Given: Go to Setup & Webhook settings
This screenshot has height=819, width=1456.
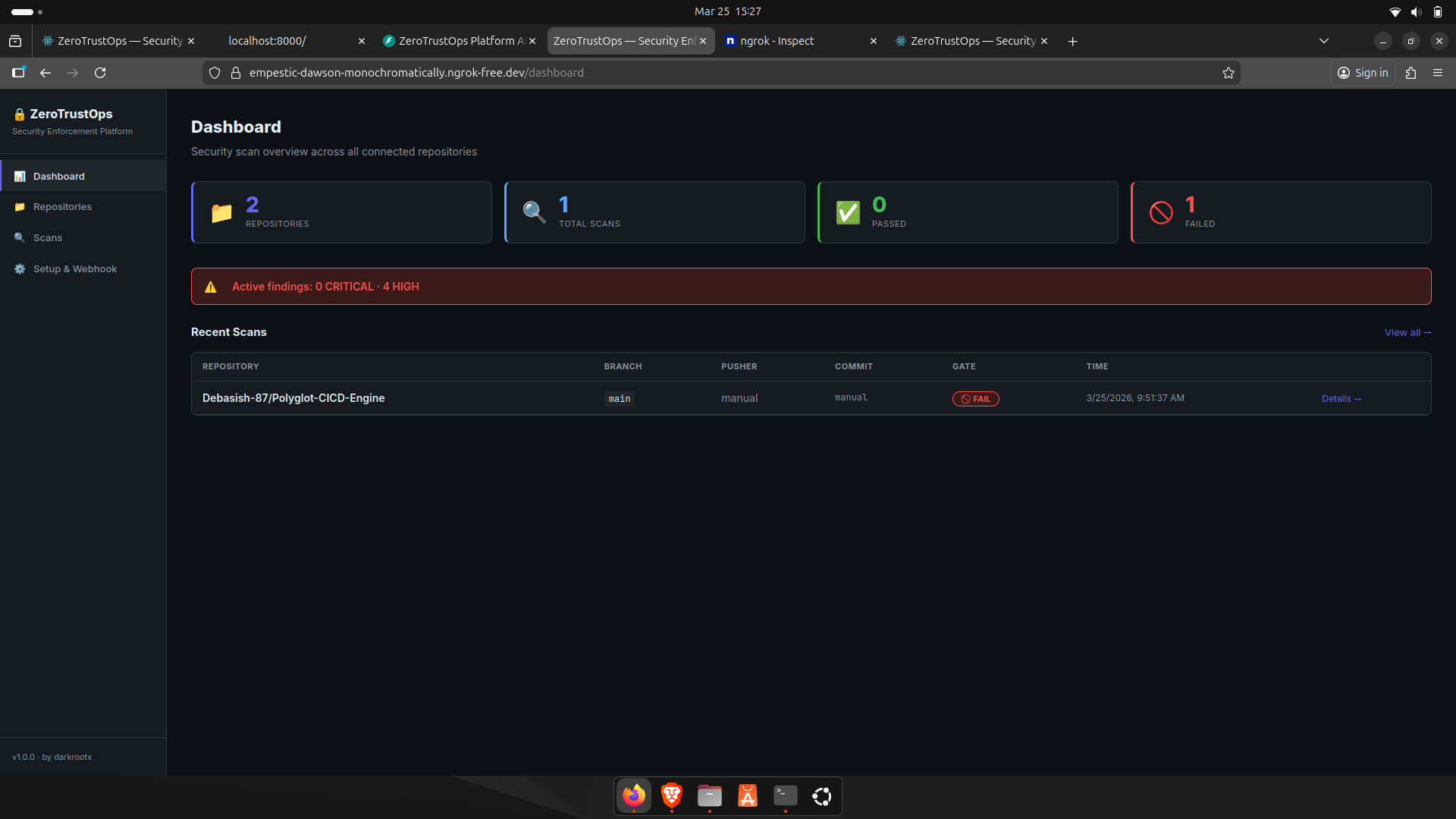Looking at the screenshot, I should (74, 269).
